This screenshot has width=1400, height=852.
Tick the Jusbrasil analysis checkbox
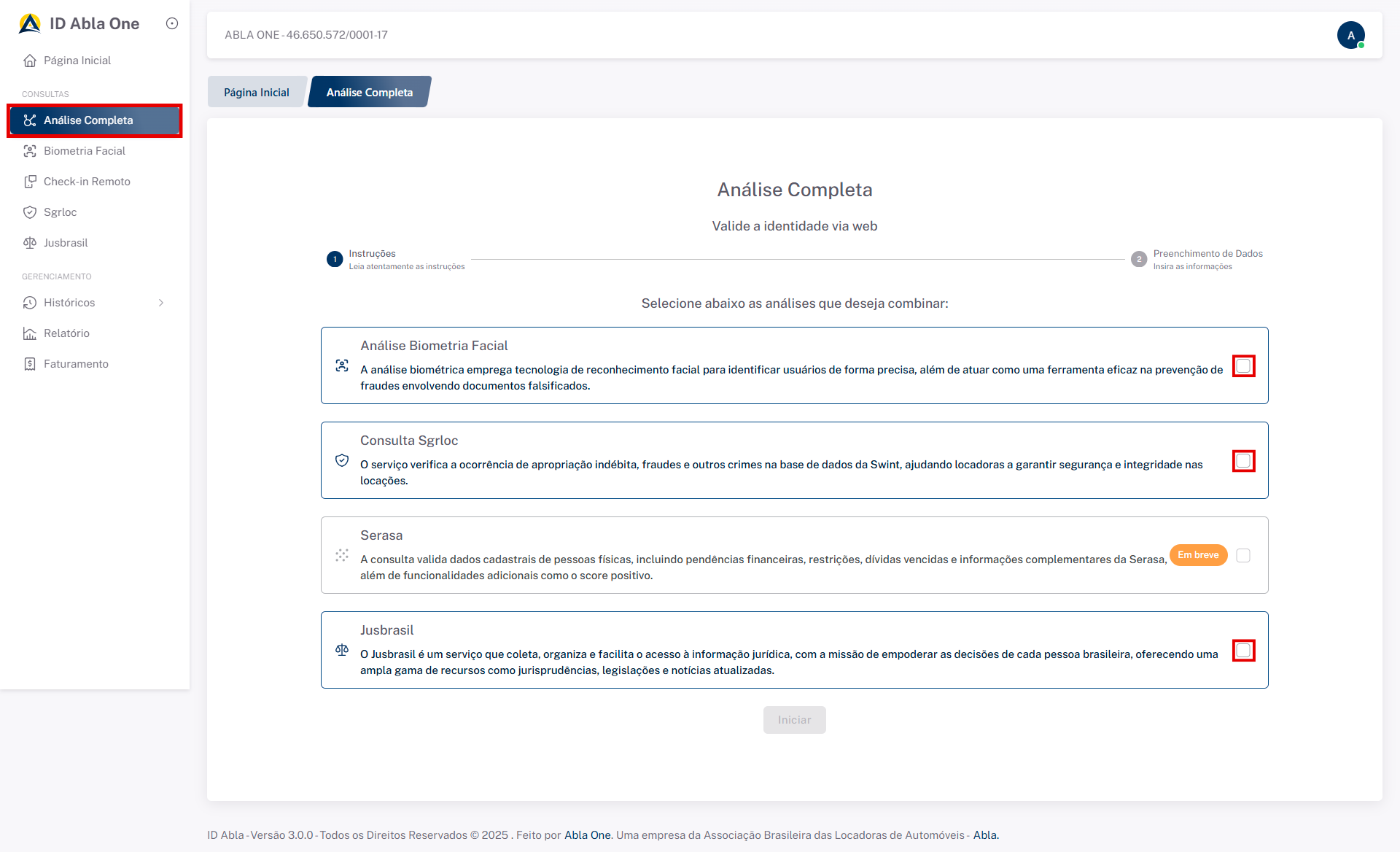coord(1243,651)
